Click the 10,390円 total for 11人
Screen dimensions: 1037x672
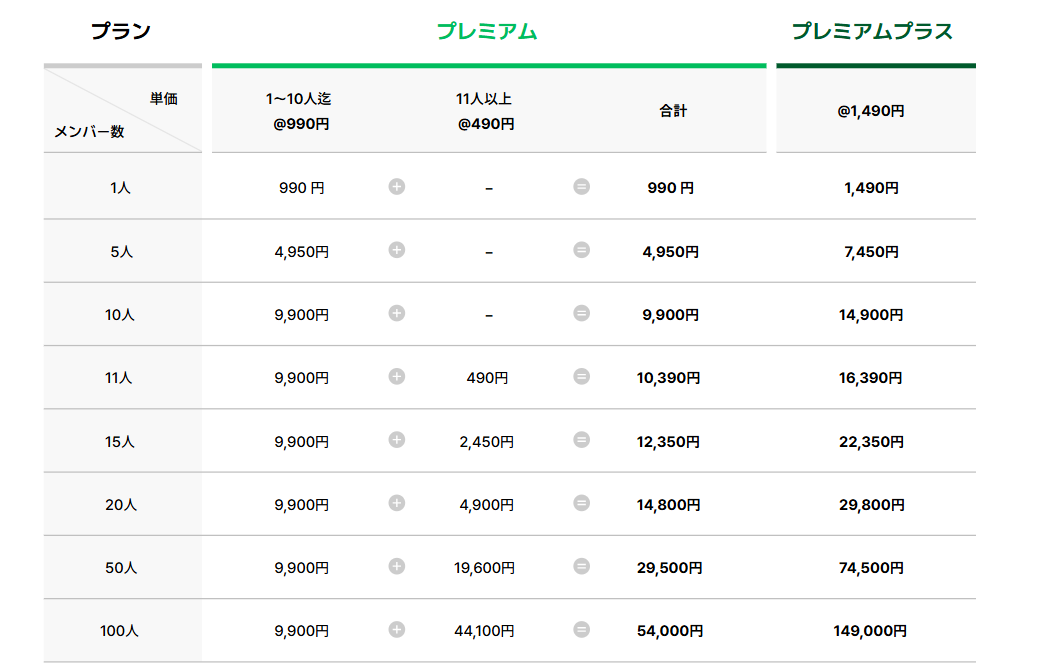tap(669, 378)
